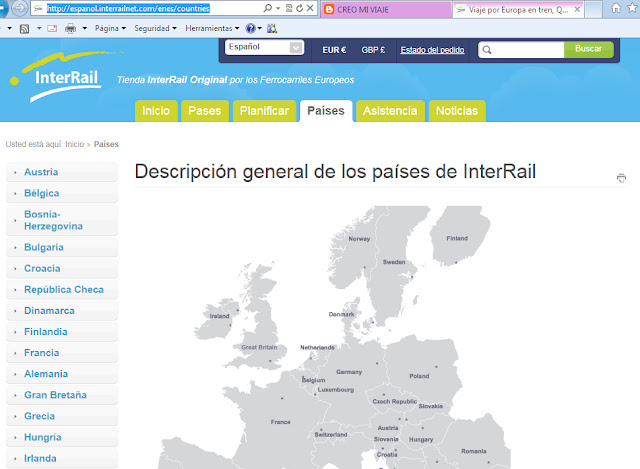This screenshot has width=640, height=469.
Task: Click the printer icon in command bar
Action: coord(71,29)
